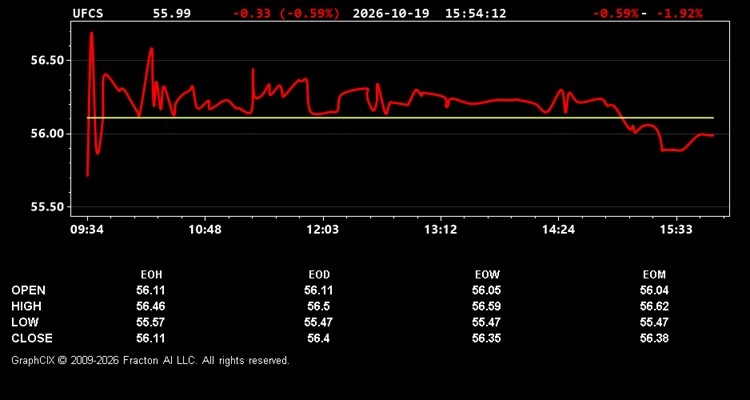
Task: Select EOD OPEN value 56.11
Action: (x=319, y=290)
